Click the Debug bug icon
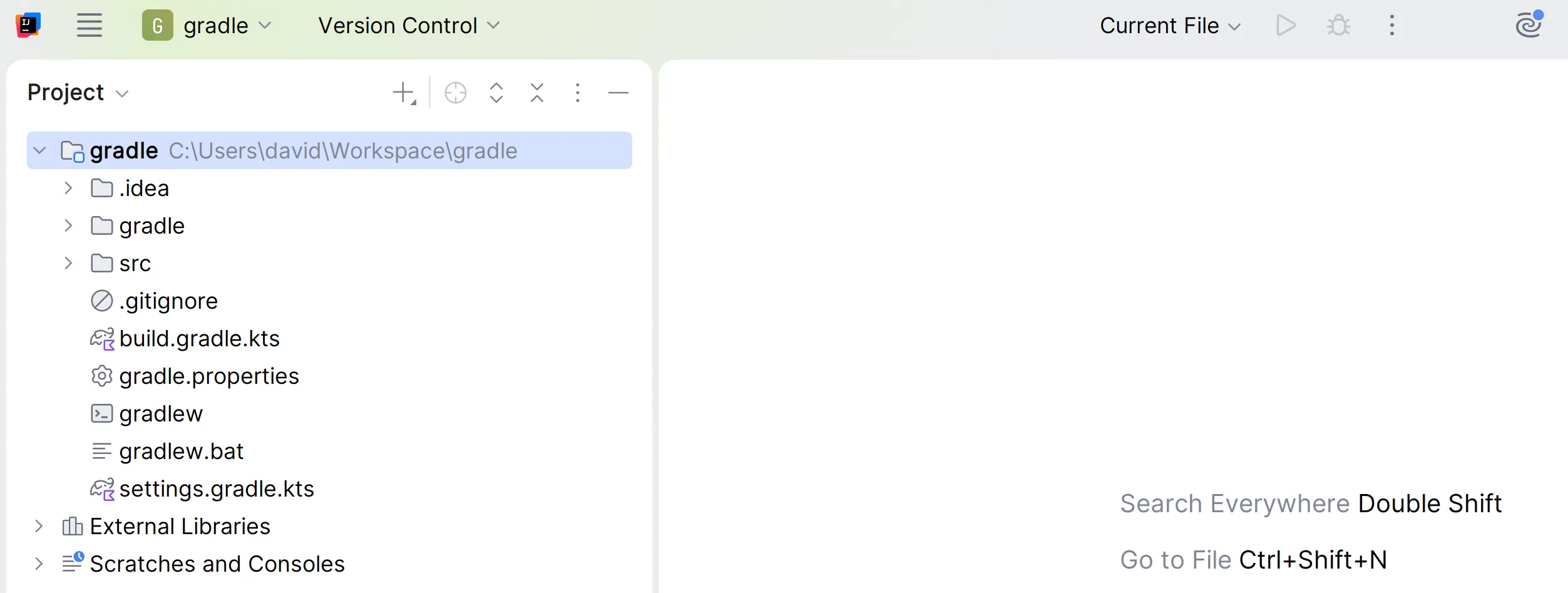 tap(1338, 26)
